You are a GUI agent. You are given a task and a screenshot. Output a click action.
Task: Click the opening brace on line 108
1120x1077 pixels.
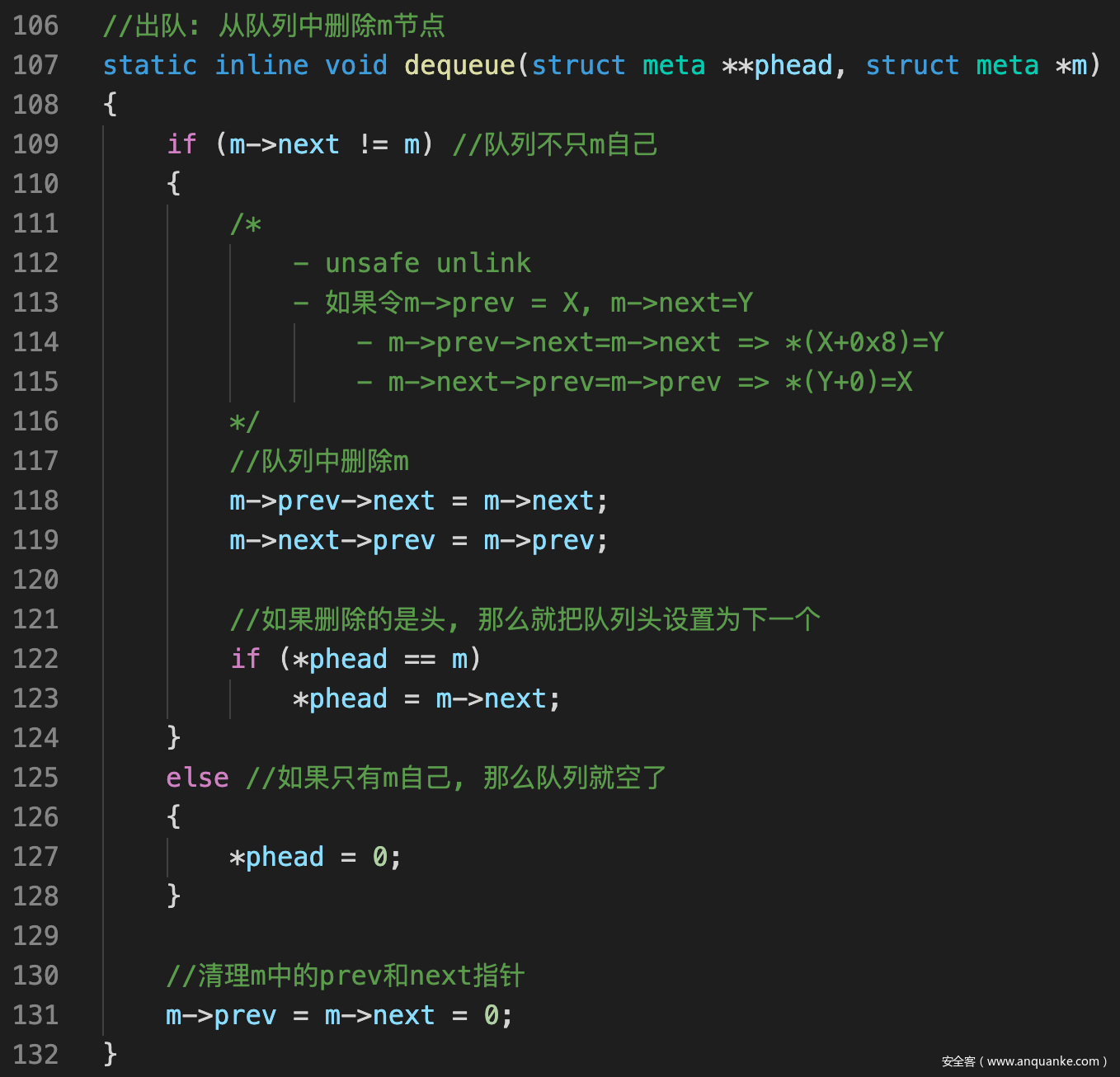point(111,105)
